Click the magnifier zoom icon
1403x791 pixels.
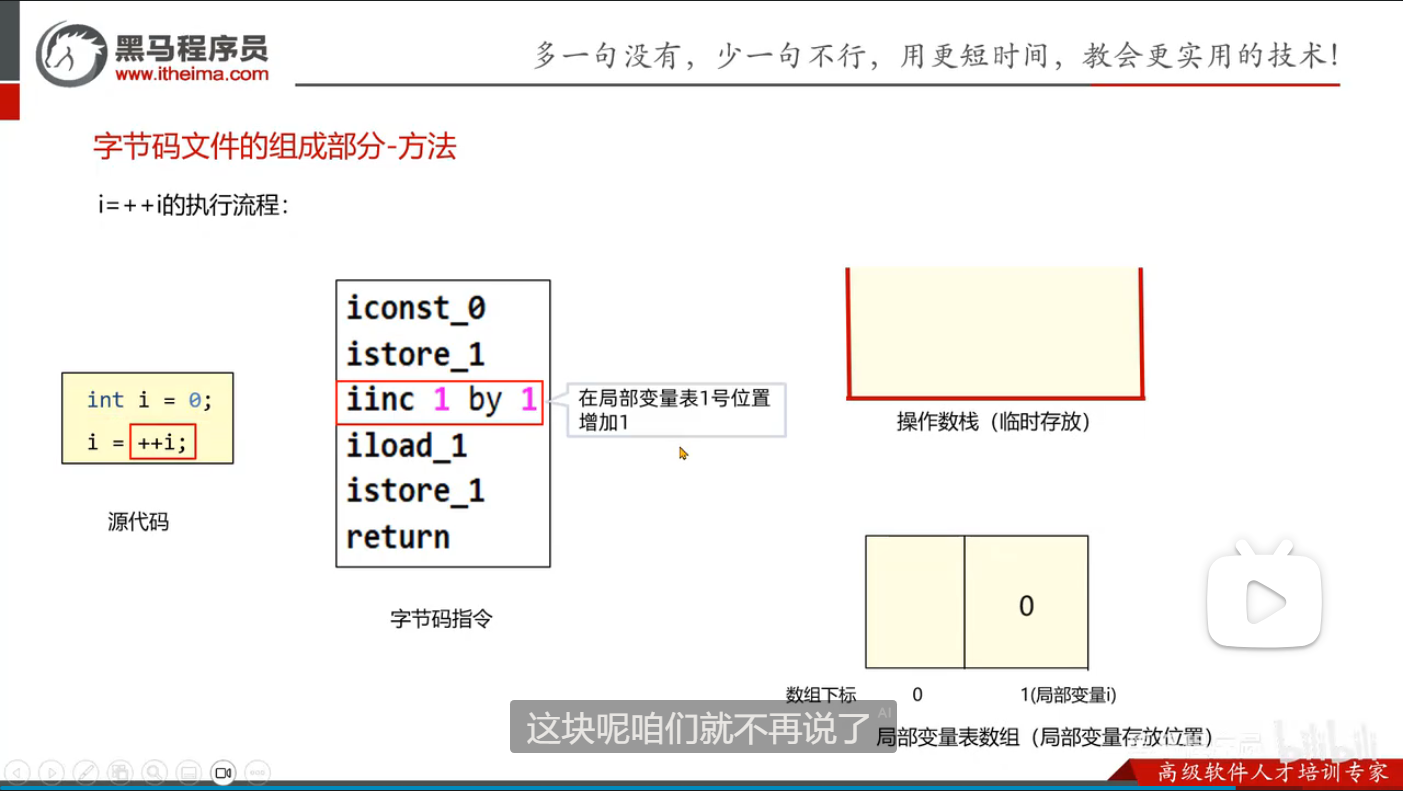coord(154,772)
